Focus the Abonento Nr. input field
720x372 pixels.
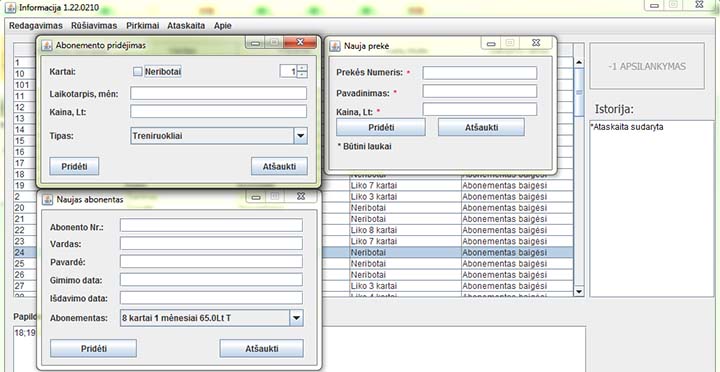(212, 225)
